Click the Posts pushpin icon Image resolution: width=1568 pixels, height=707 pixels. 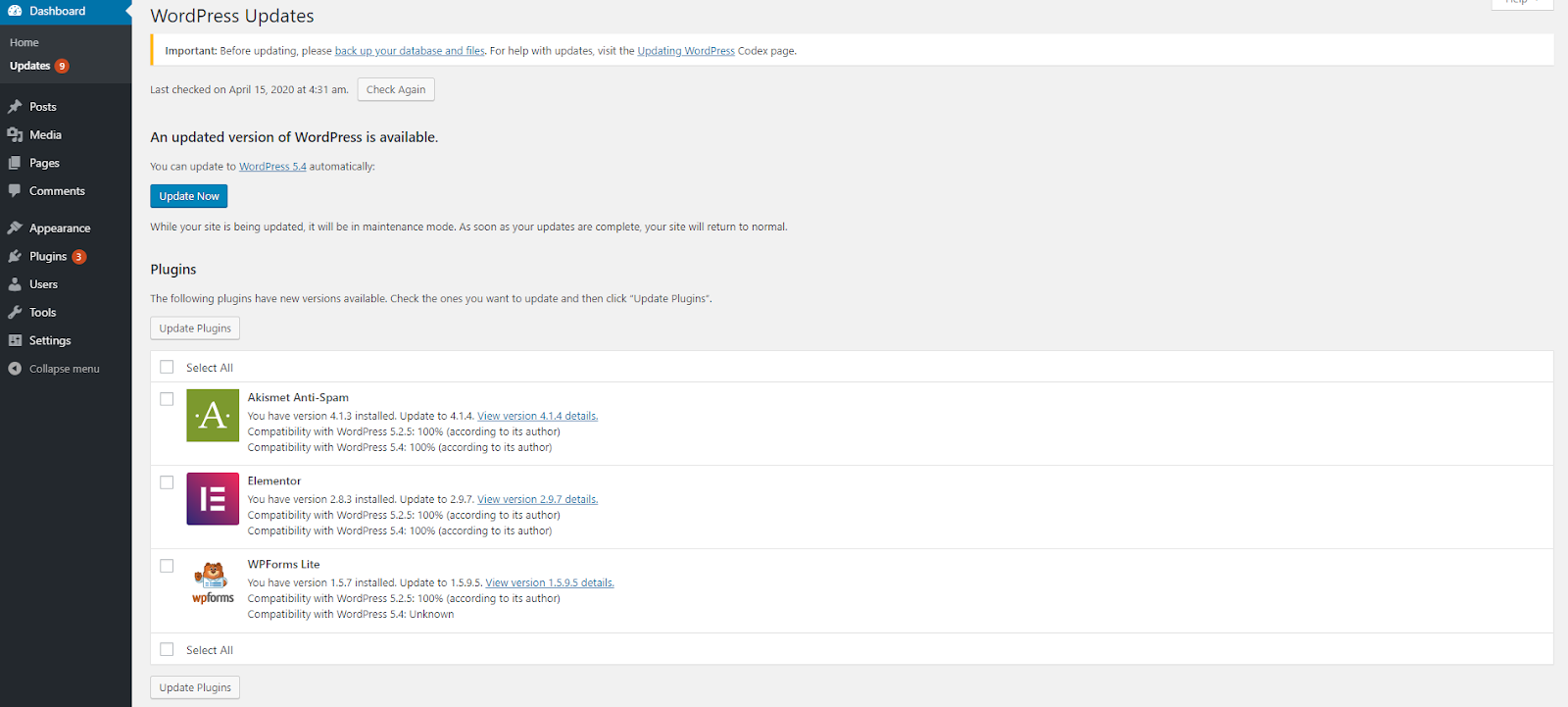15,107
